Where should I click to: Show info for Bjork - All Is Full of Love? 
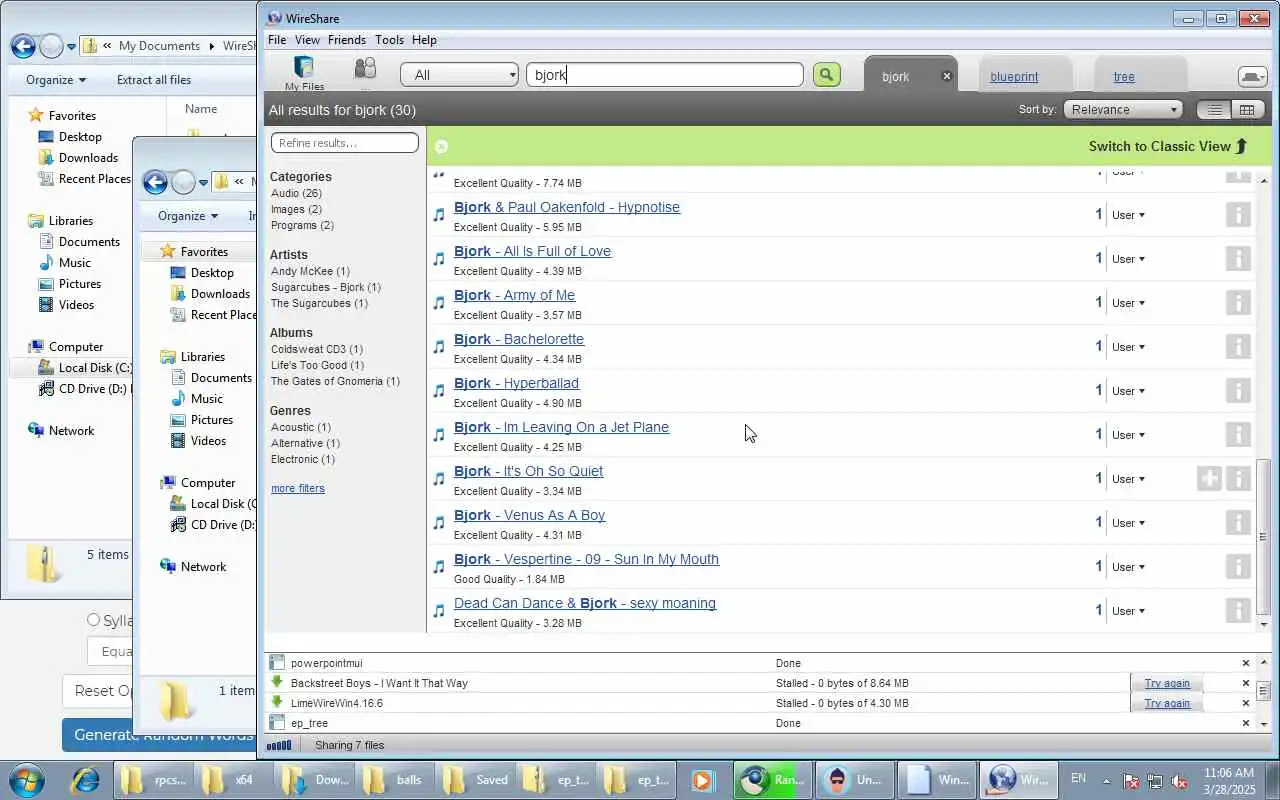click(x=1238, y=259)
